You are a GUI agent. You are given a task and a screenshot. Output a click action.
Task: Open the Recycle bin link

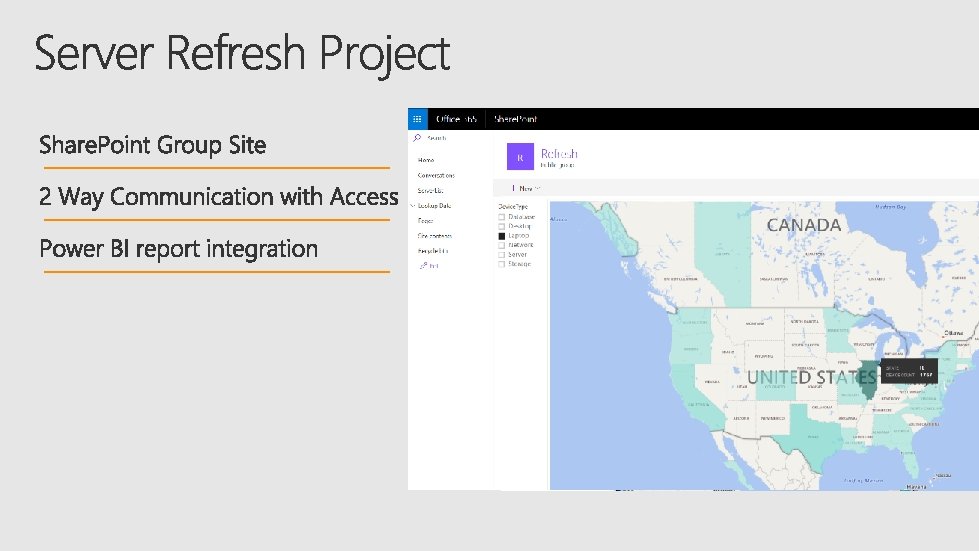pos(433,250)
